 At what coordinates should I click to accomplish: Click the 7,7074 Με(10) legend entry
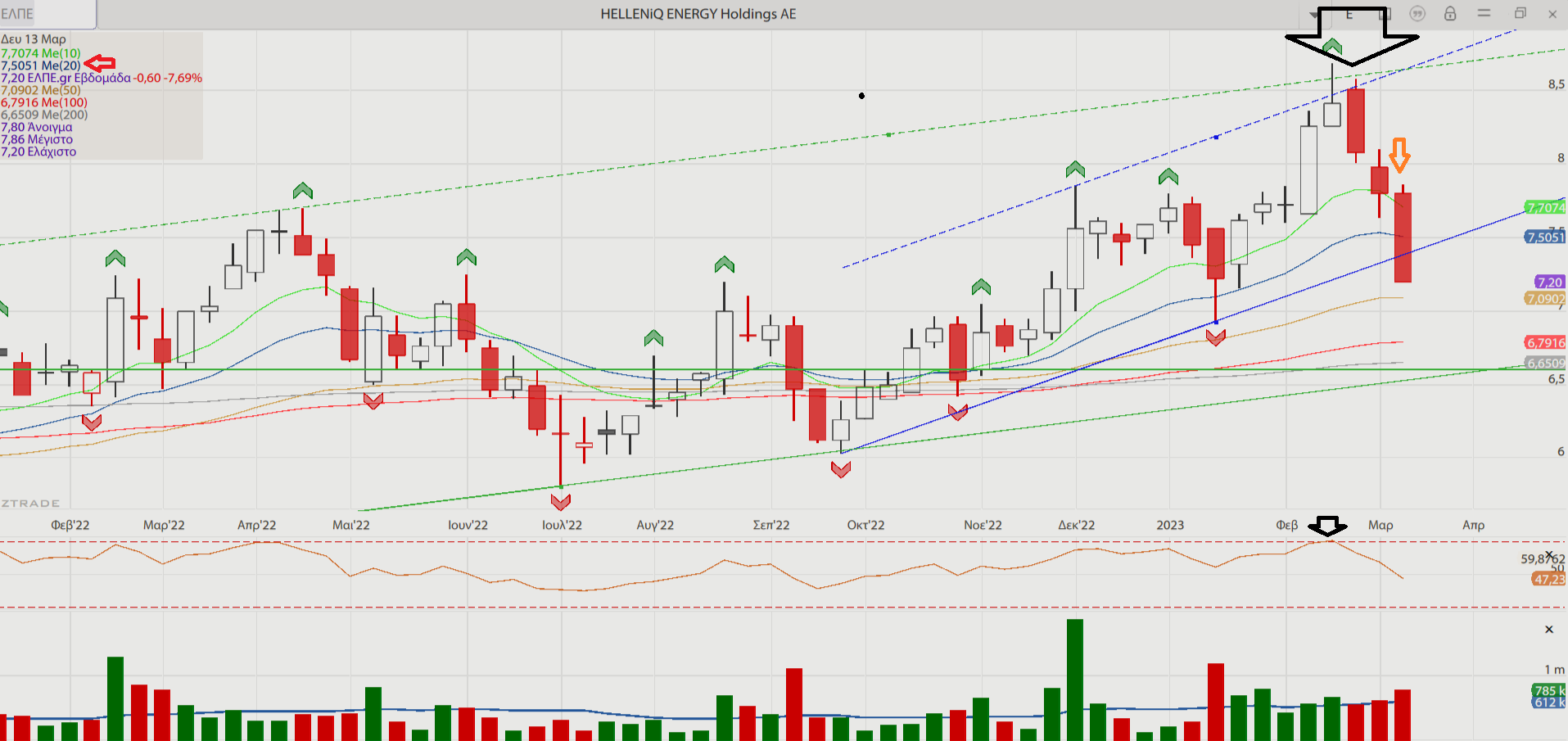point(41,53)
